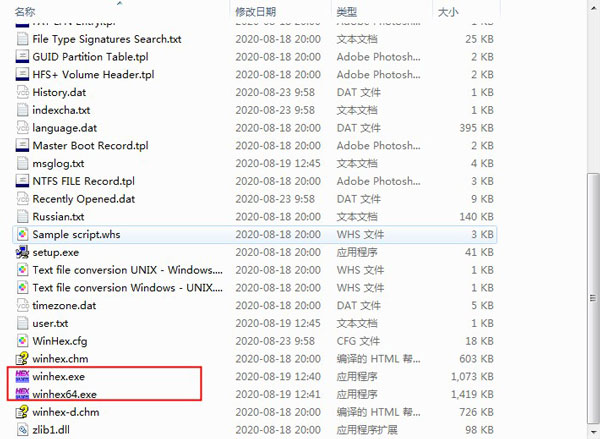
Task: Select file name setup.exe
Action: (55, 252)
